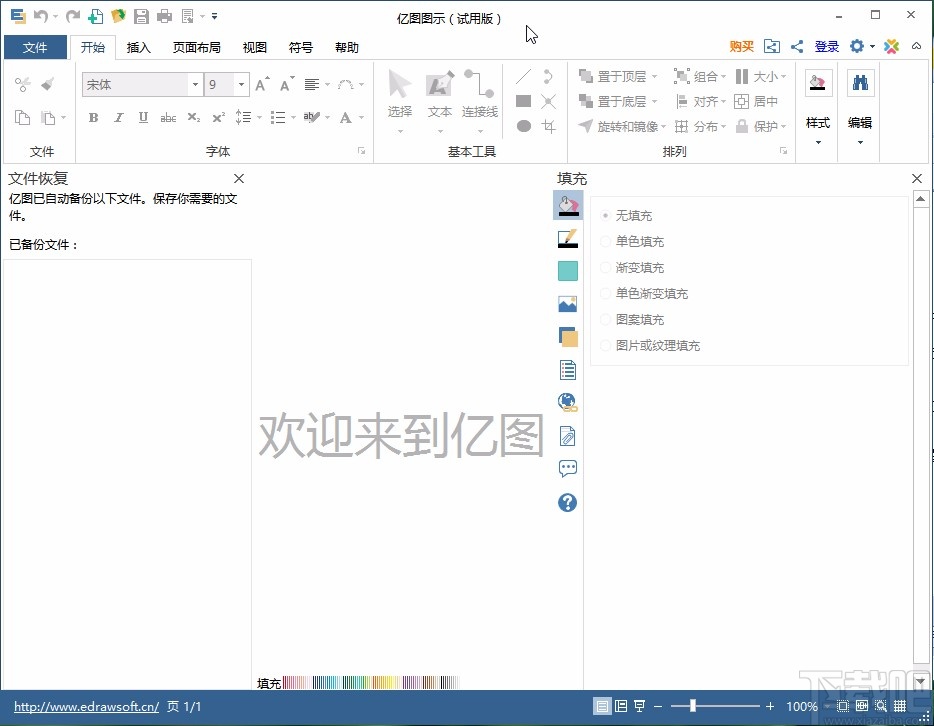934x726 pixels.
Task: Apply Superscript formatting
Action: click(219, 117)
